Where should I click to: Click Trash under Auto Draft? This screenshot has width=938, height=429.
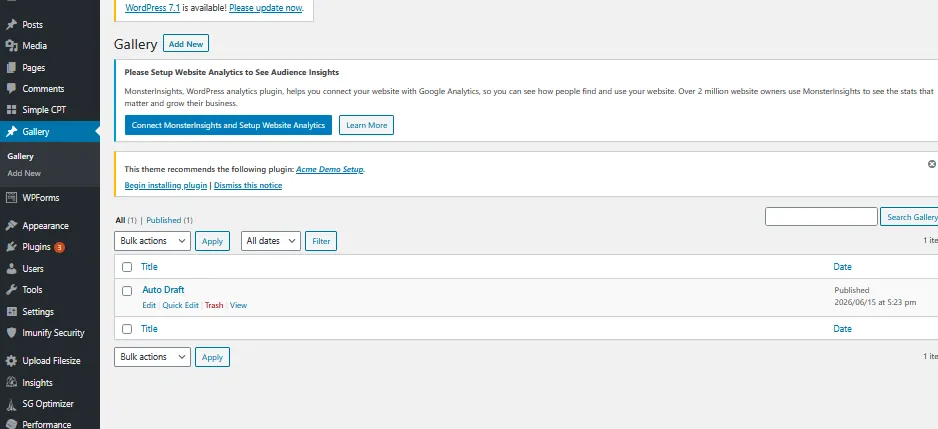coord(214,305)
